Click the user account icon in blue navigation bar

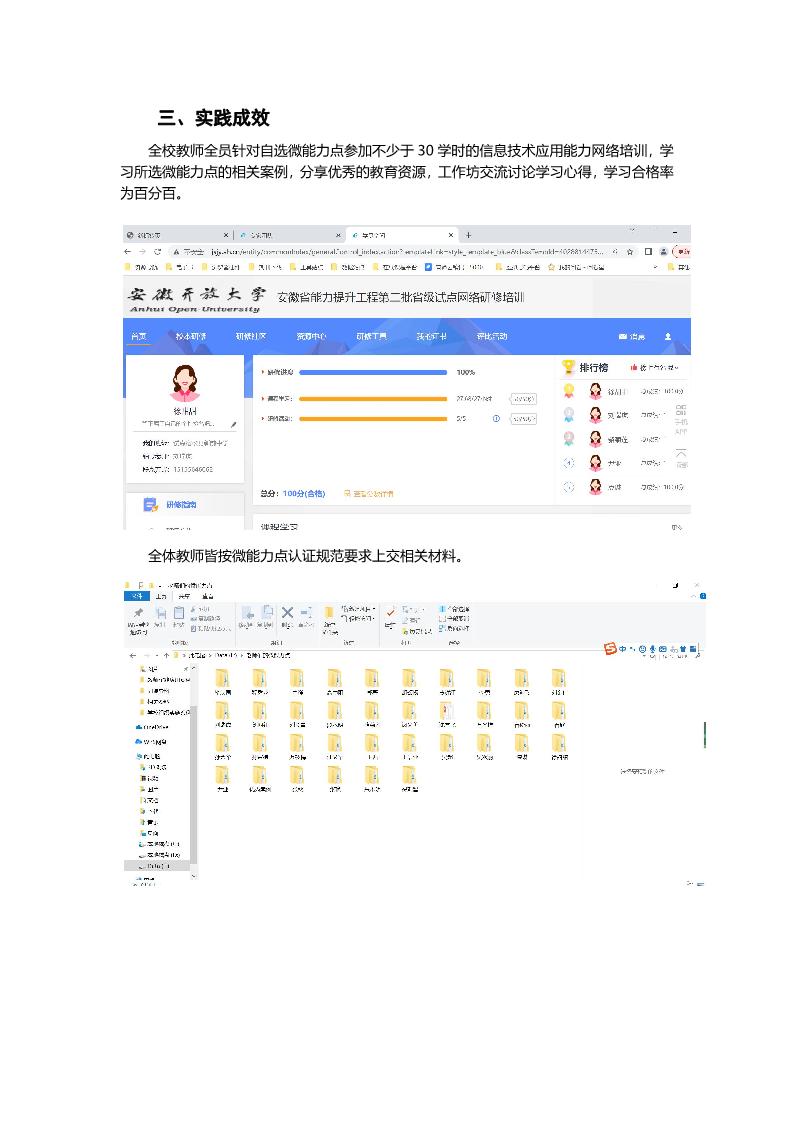(x=668, y=336)
